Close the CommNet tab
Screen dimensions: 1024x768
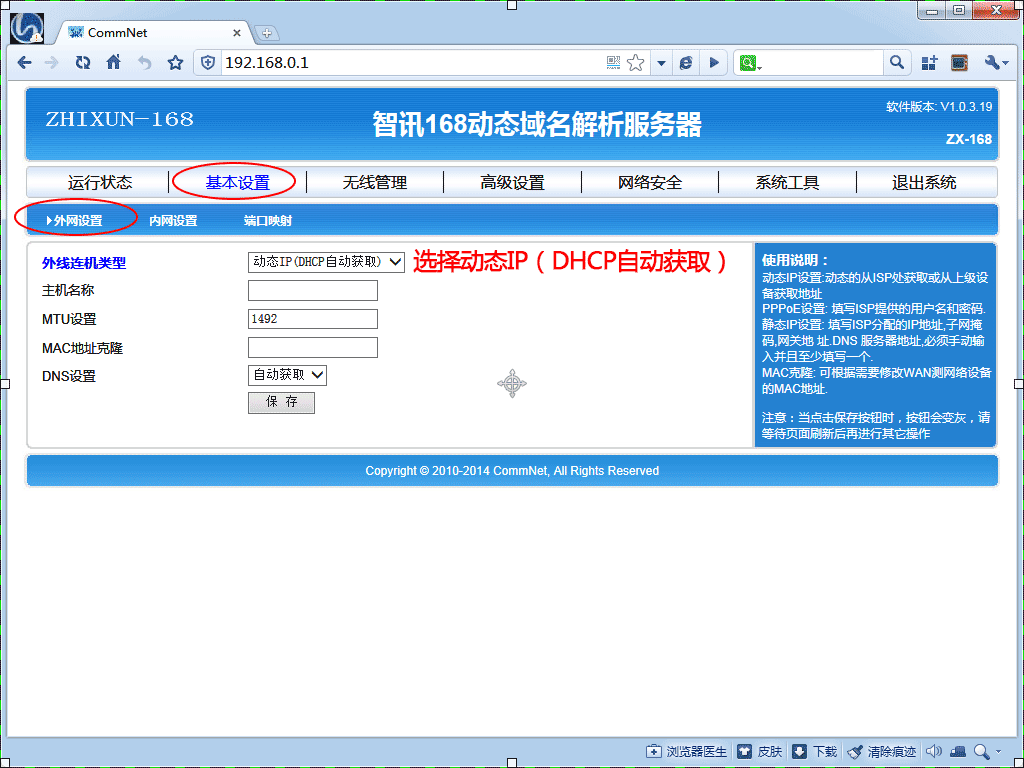(x=236, y=33)
